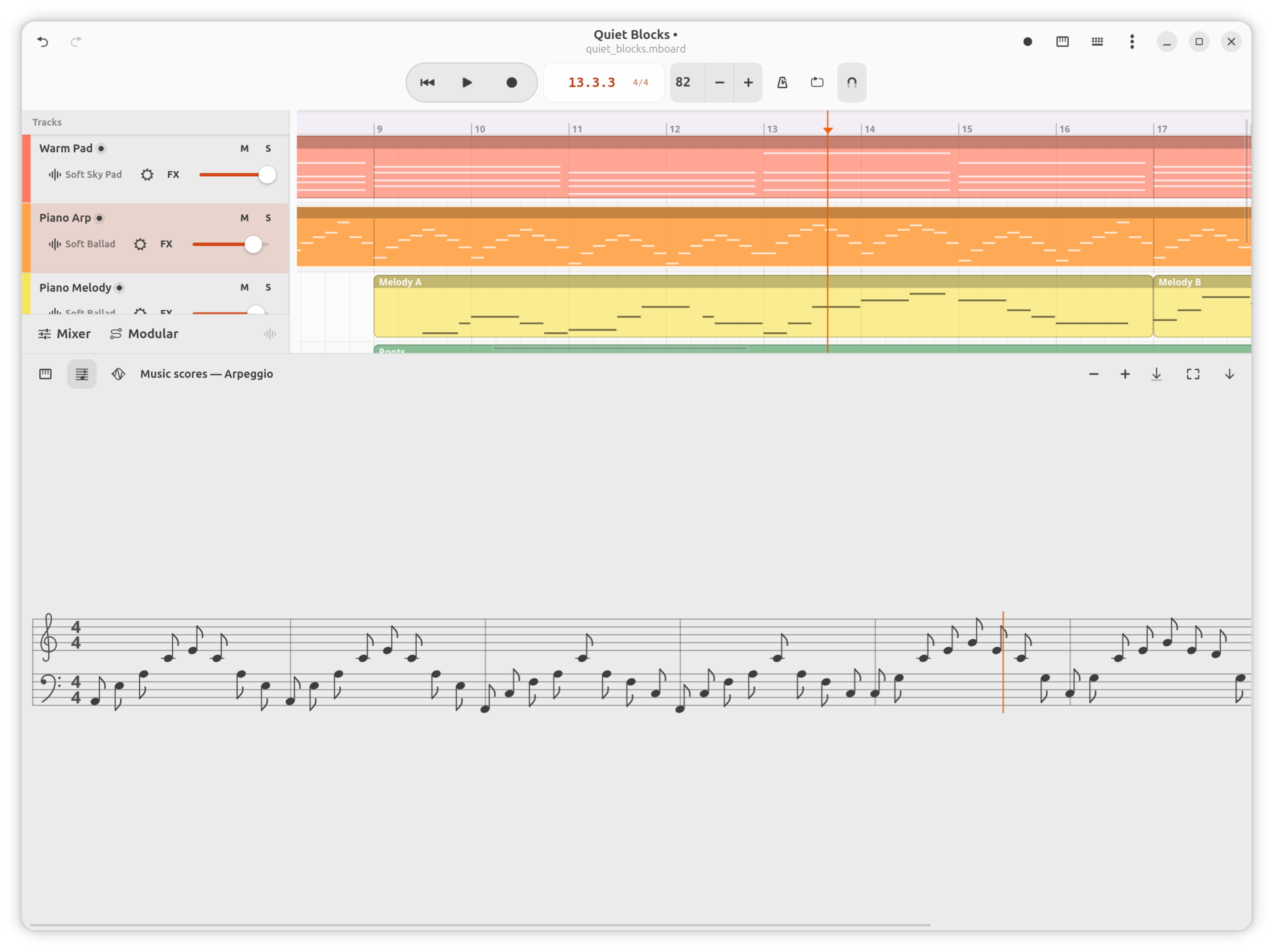Screen dimensions: 1273x952
Task: Decrease tempo with the minus button
Action: pos(719,82)
